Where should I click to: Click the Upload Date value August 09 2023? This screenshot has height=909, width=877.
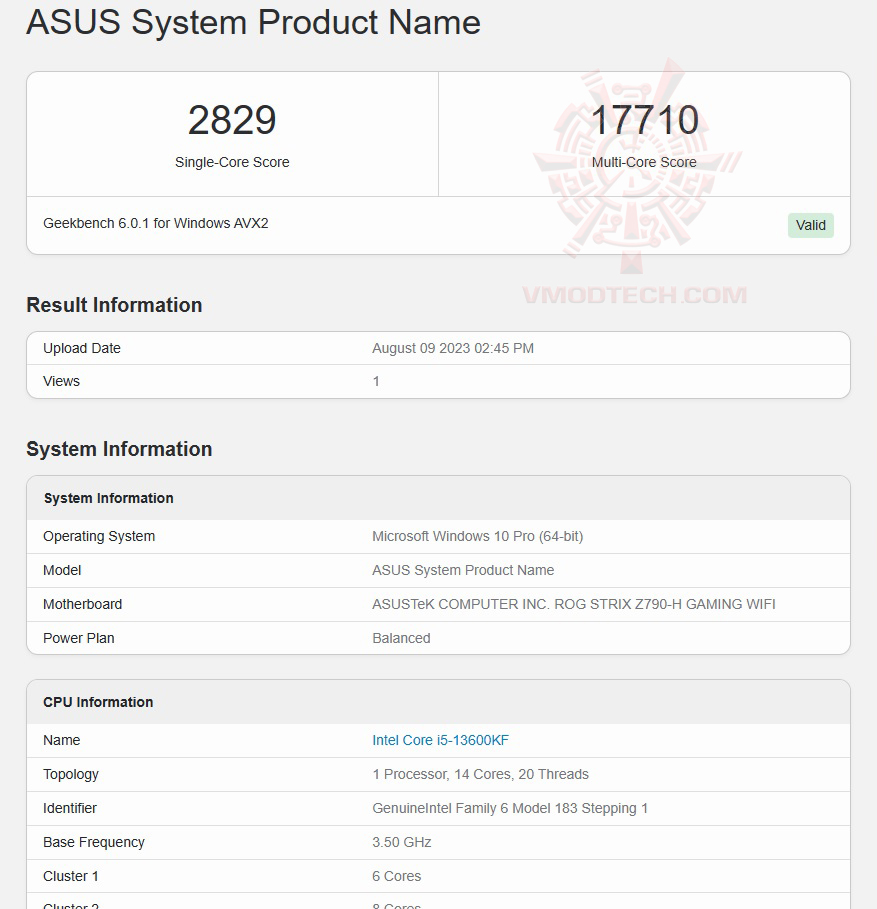pyautogui.click(x=453, y=348)
